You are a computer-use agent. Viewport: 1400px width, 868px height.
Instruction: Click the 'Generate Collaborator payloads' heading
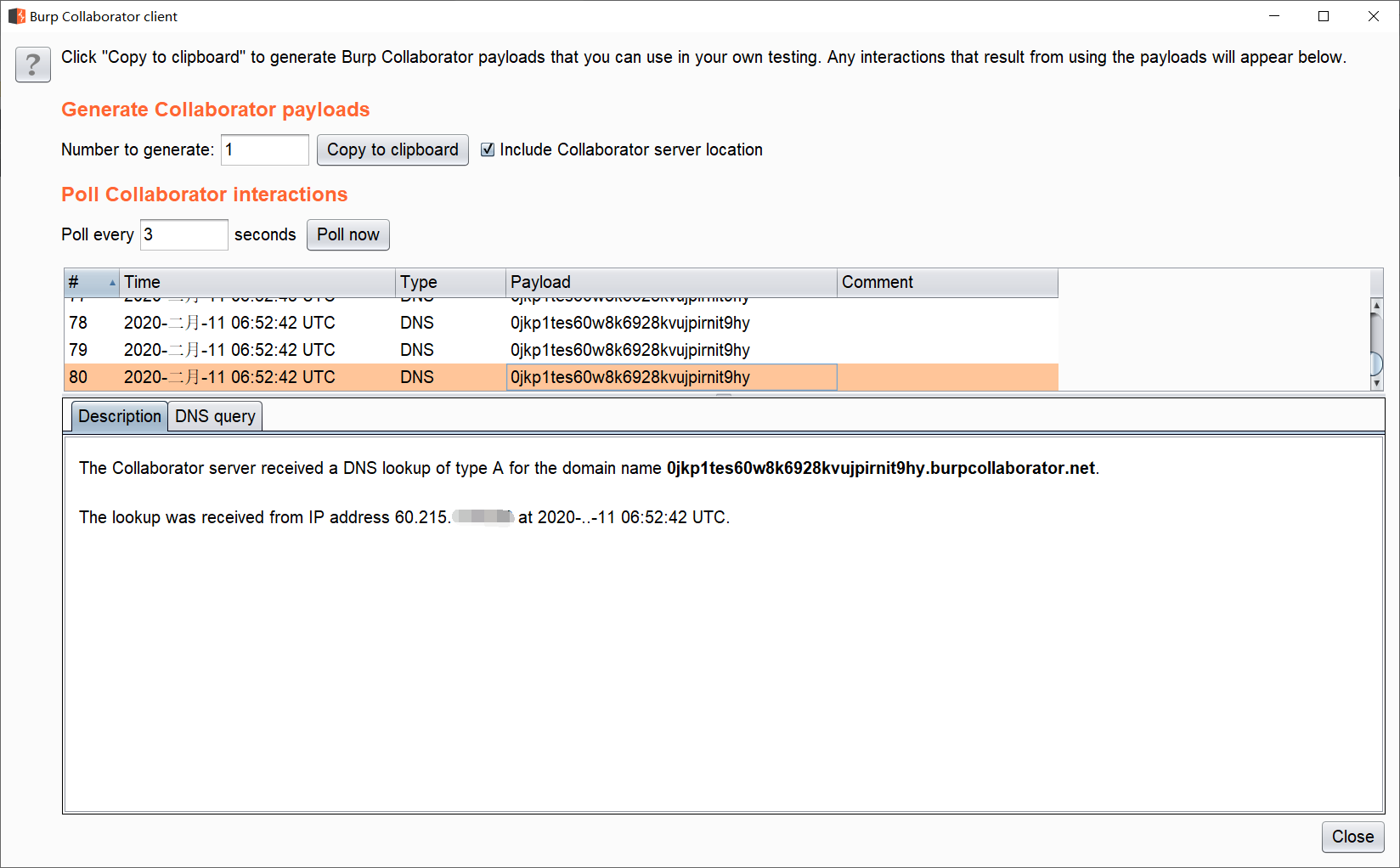(216, 110)
